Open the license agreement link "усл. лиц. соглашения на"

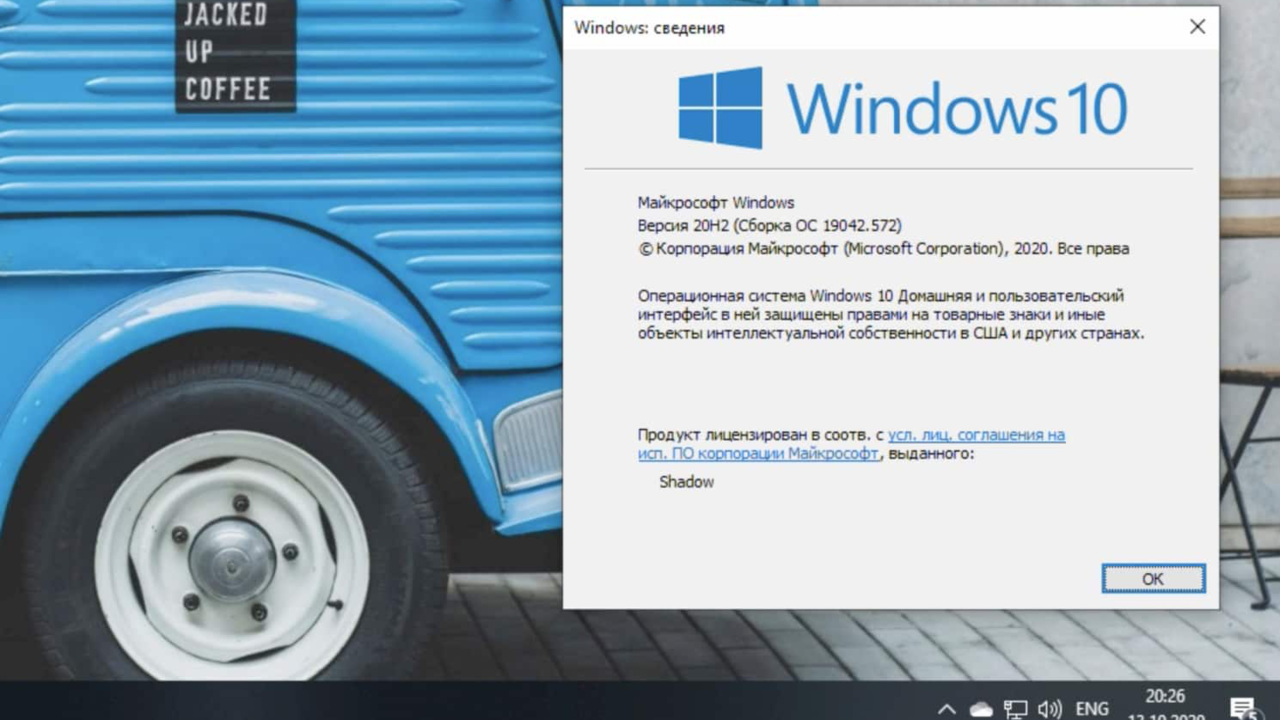976,435
